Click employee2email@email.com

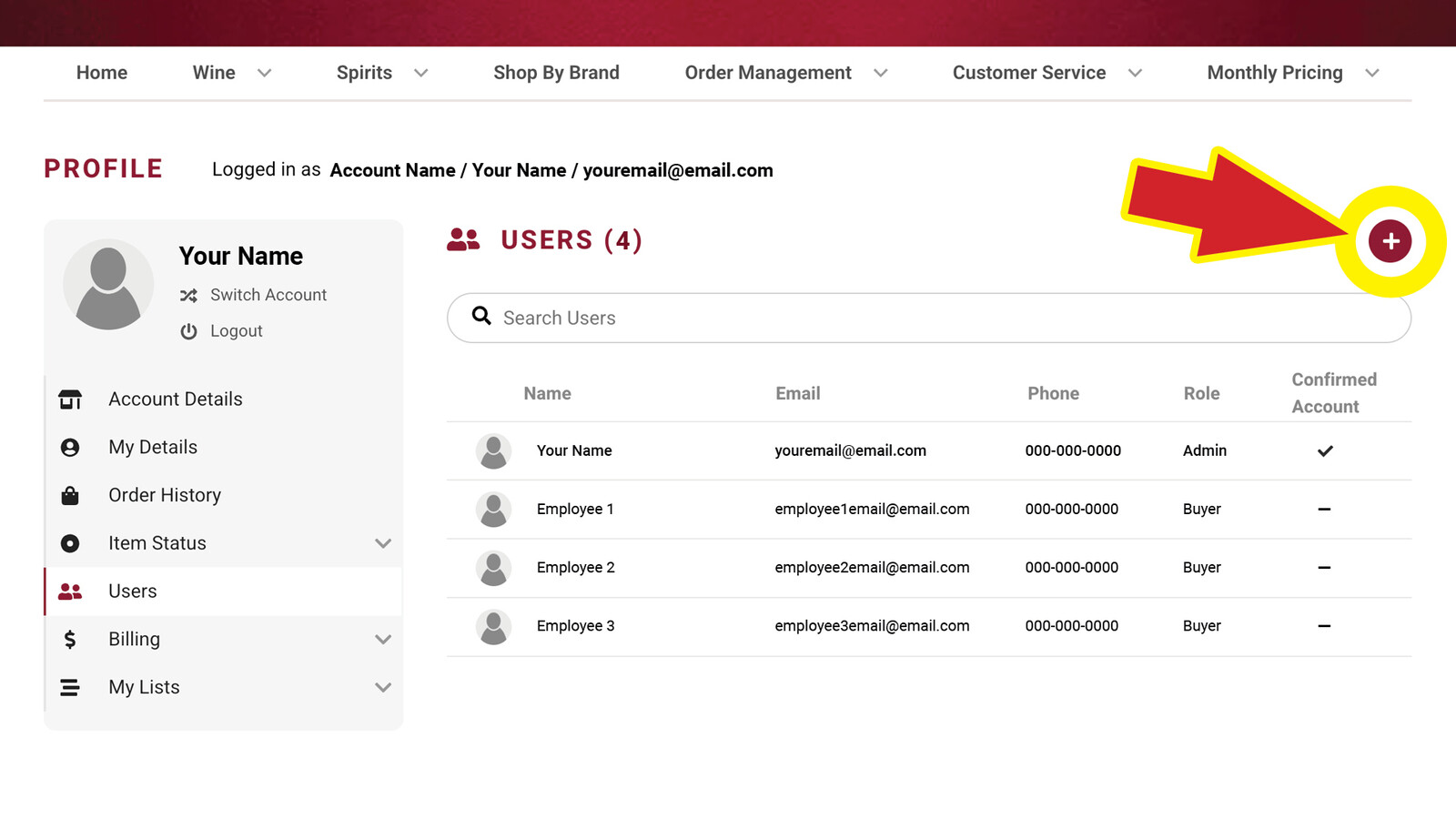point(872,567)
